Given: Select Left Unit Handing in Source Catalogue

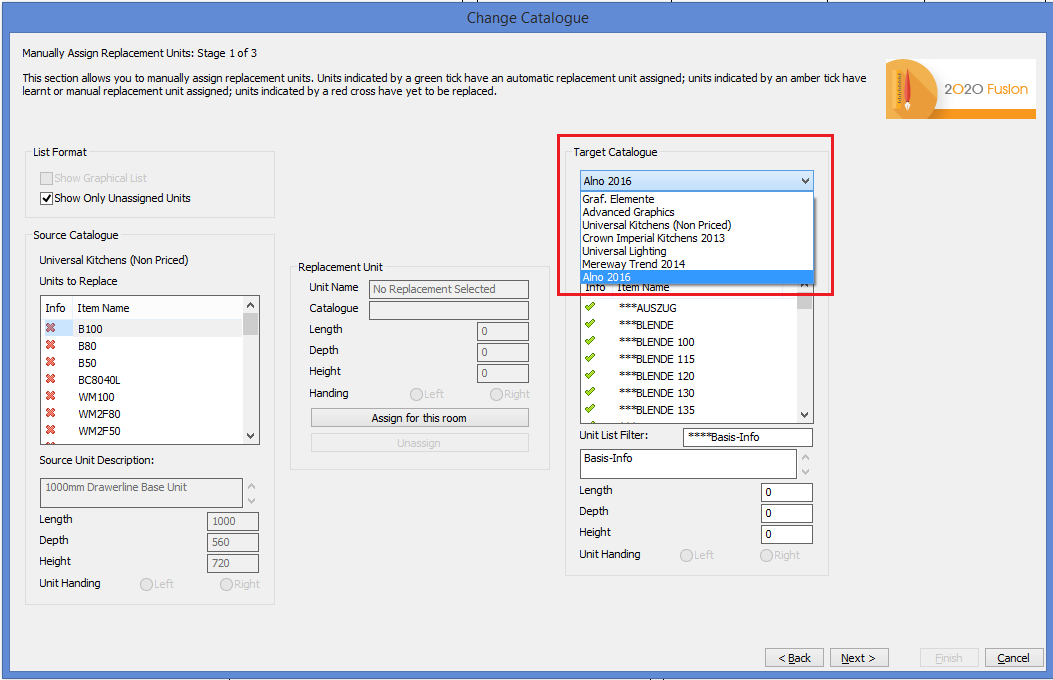Looking at the screenshot, I should [146, 584].
